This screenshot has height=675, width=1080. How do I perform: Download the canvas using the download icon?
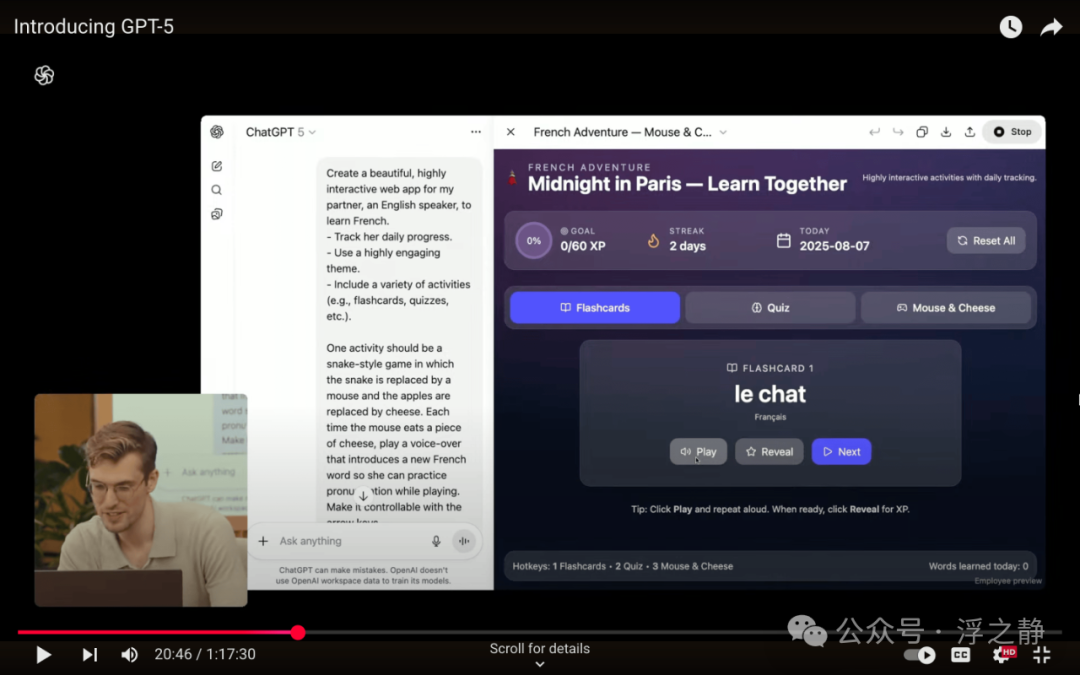tap(946, 132)
